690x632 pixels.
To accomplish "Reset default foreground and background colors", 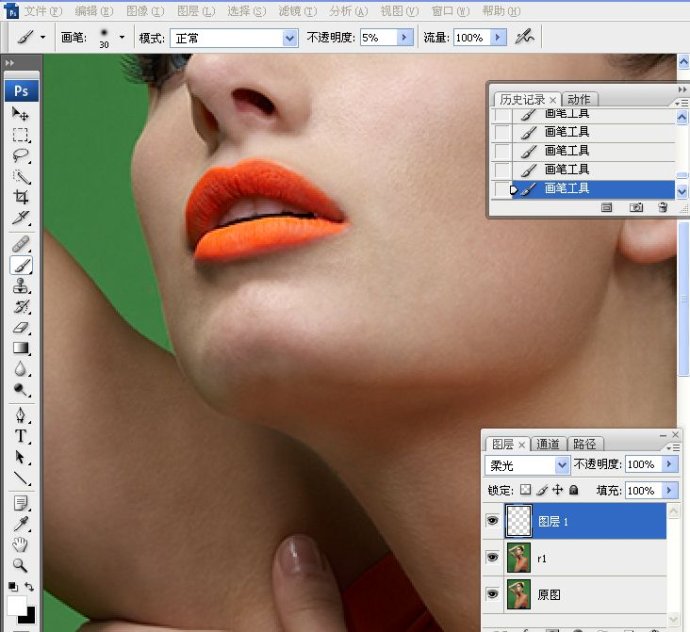I will [x=13, y=587].
